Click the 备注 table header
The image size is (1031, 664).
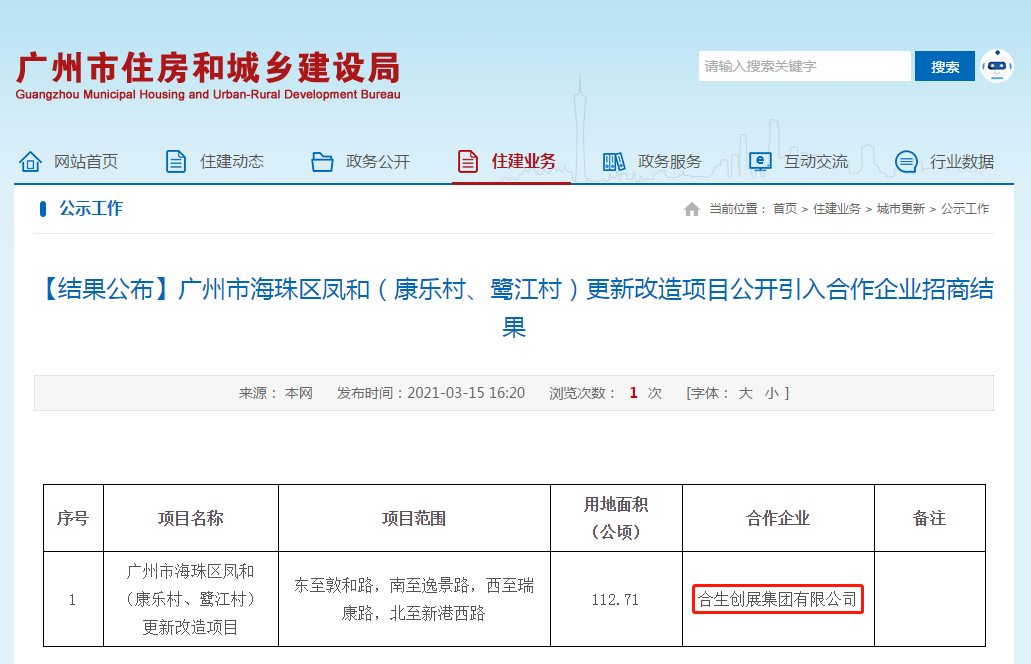click(929, 518)
